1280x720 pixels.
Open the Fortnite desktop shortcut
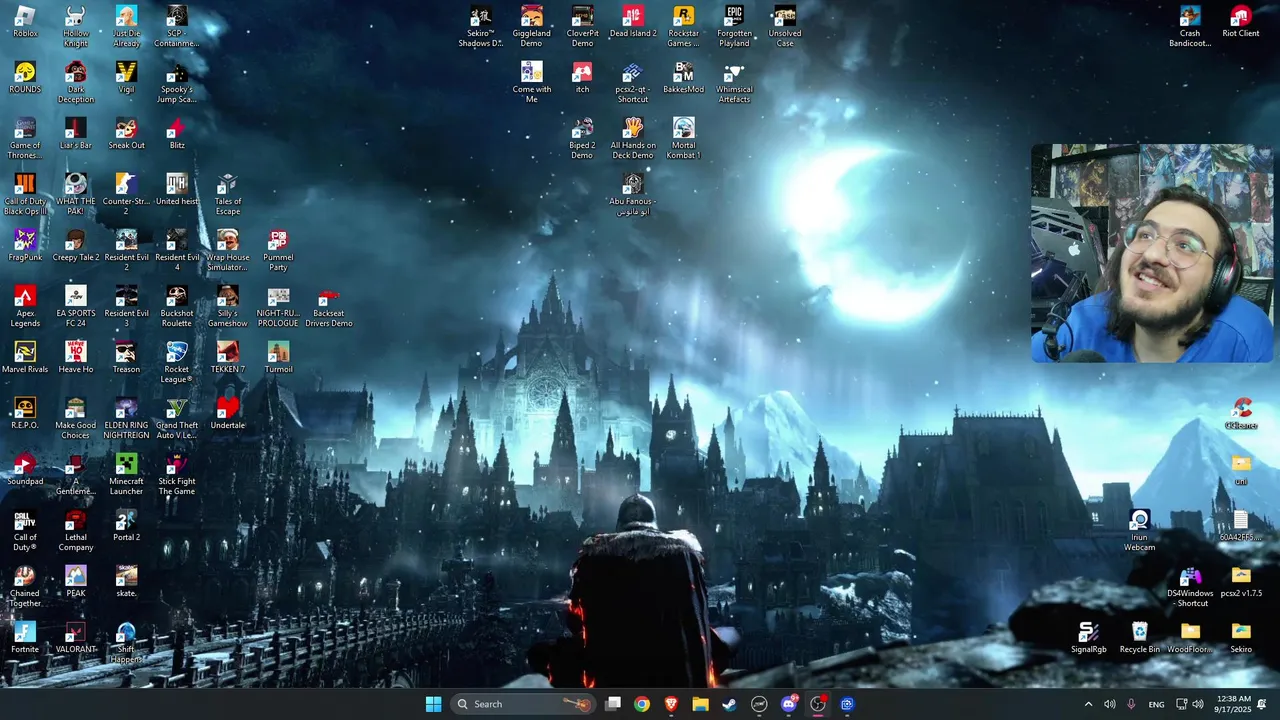[25, 638]
